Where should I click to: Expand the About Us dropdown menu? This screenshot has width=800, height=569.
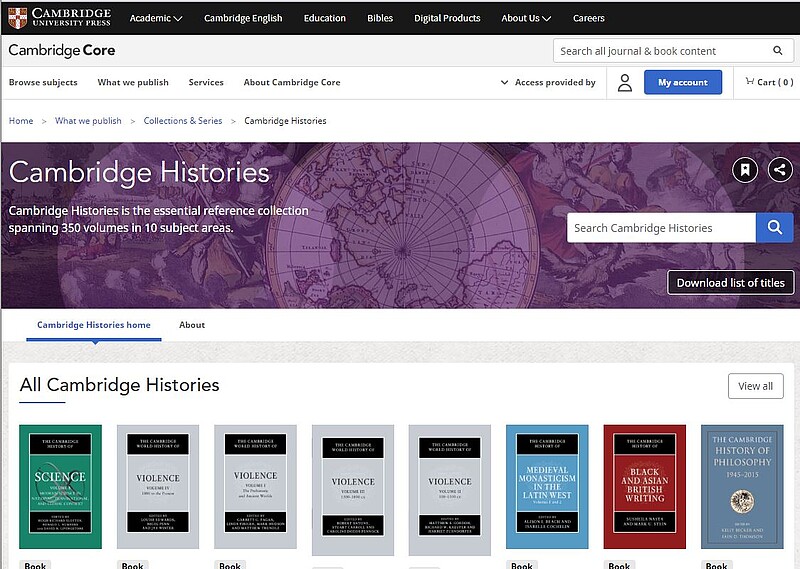click(x=526, y=18)
